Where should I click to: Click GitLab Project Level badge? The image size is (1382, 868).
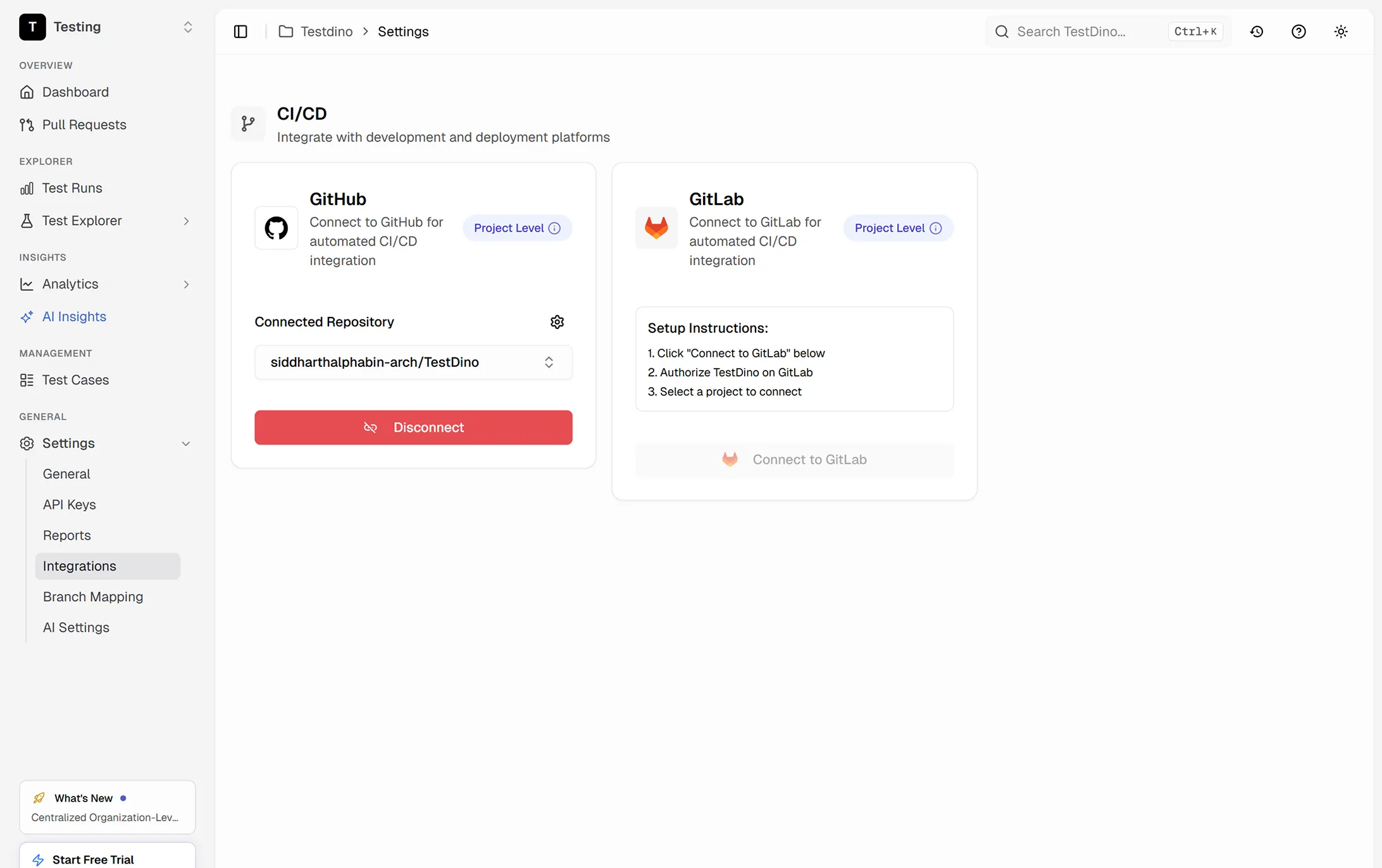coord(898,228)
